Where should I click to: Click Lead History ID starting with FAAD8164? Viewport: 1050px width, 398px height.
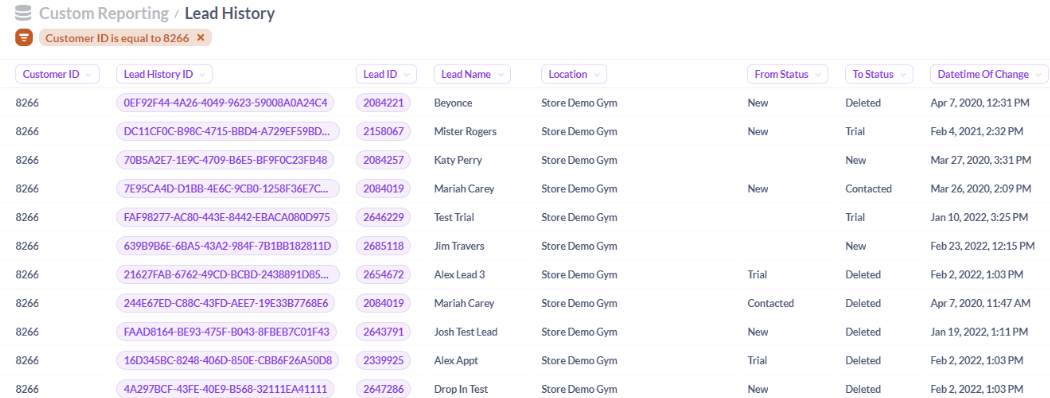point(226,332)
